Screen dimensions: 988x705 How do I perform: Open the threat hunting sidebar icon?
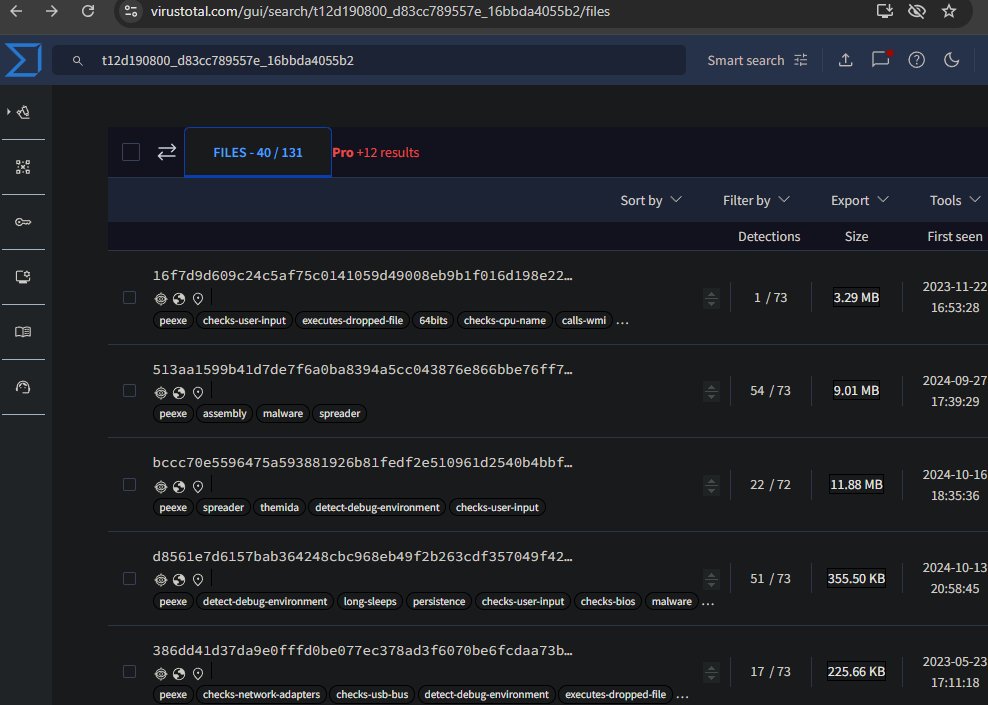pos(24,112)
